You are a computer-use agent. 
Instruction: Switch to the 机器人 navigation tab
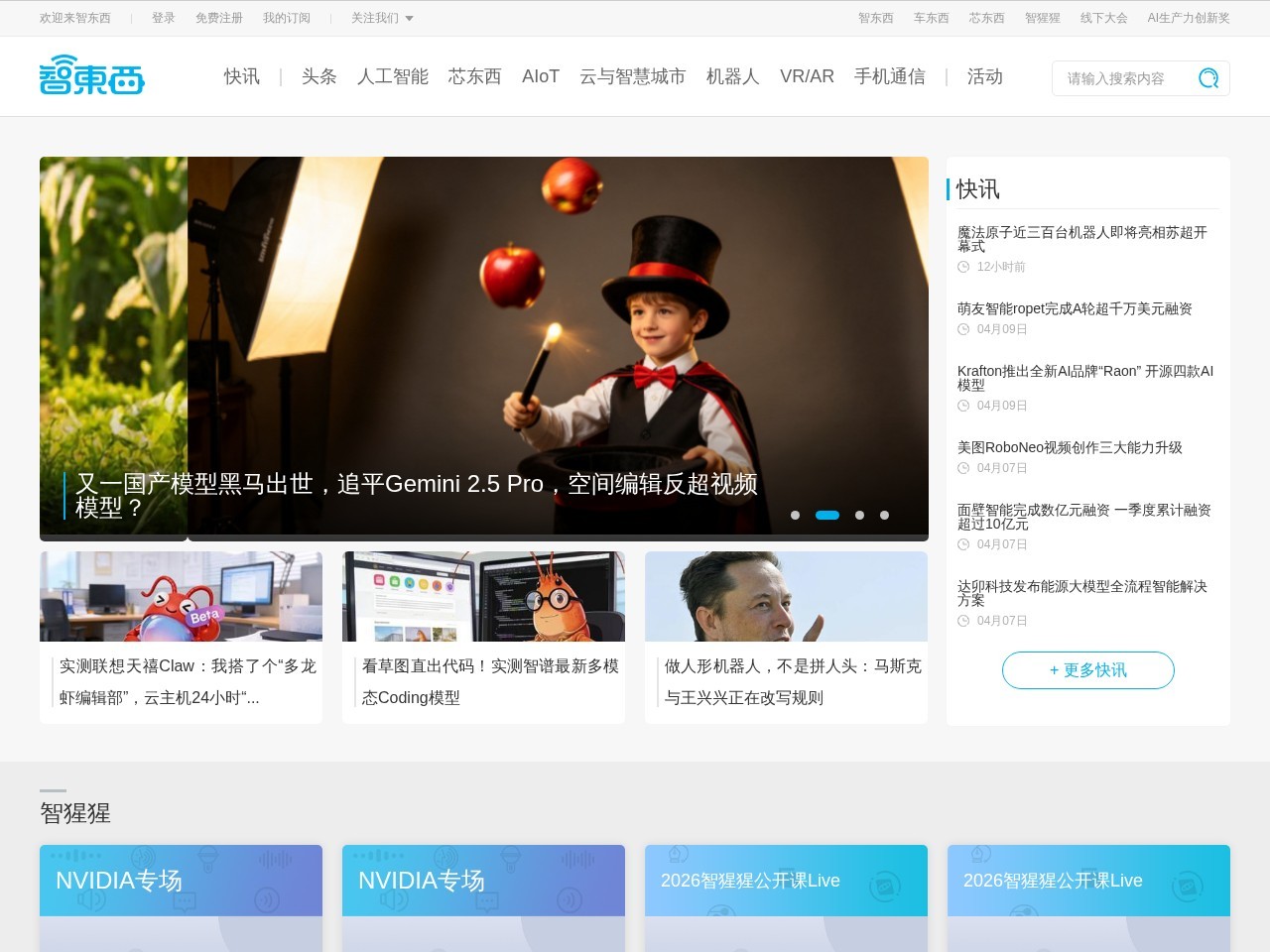tap(732, 76)
